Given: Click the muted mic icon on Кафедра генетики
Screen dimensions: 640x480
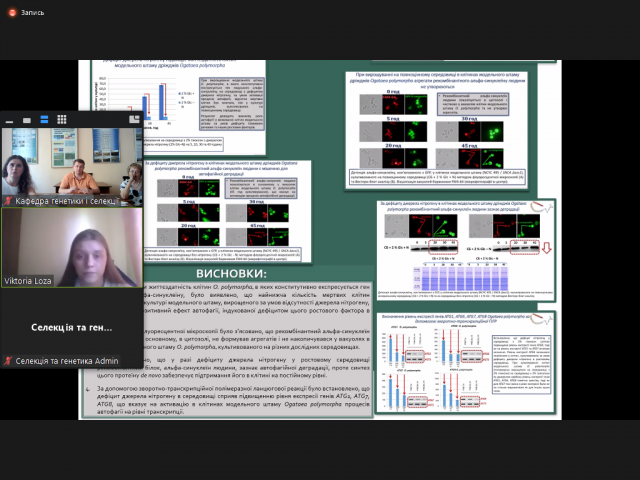Looking at the screenshot, I should (8, 200).
